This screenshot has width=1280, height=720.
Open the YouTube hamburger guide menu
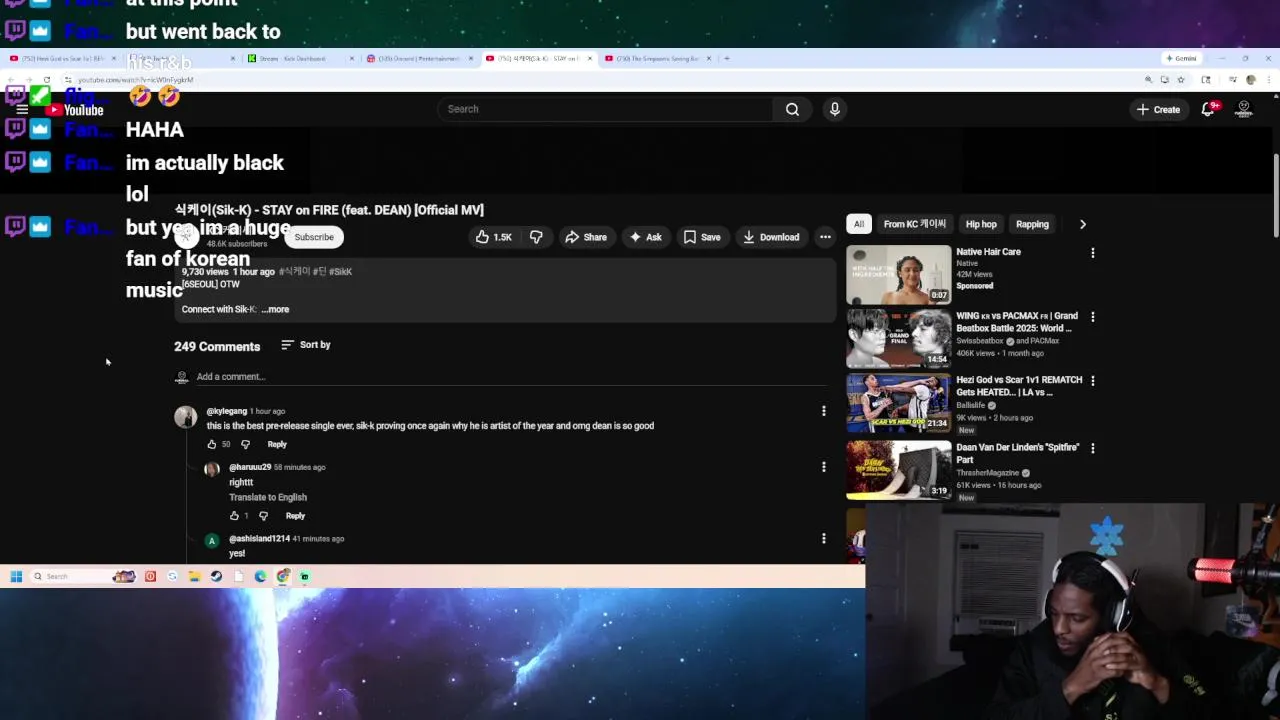click(x=22, y=110)
